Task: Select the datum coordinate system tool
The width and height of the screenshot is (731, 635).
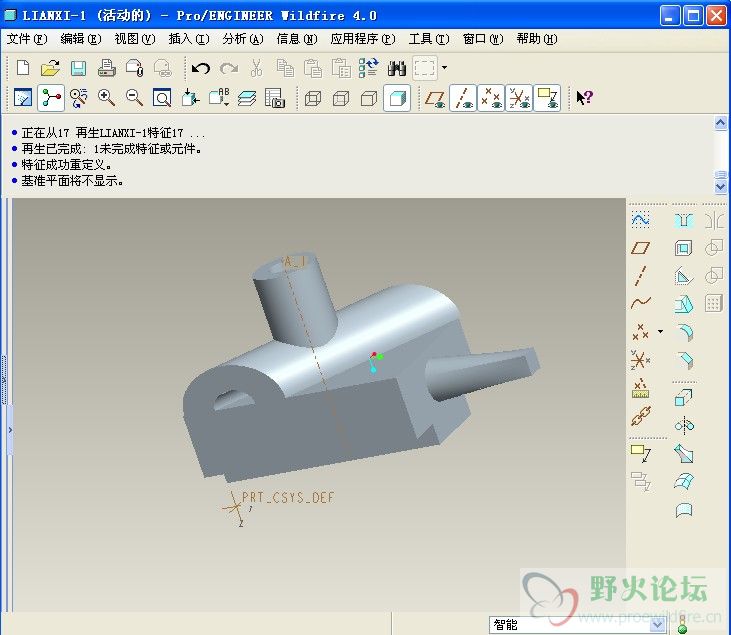Action: pos(641,359)
